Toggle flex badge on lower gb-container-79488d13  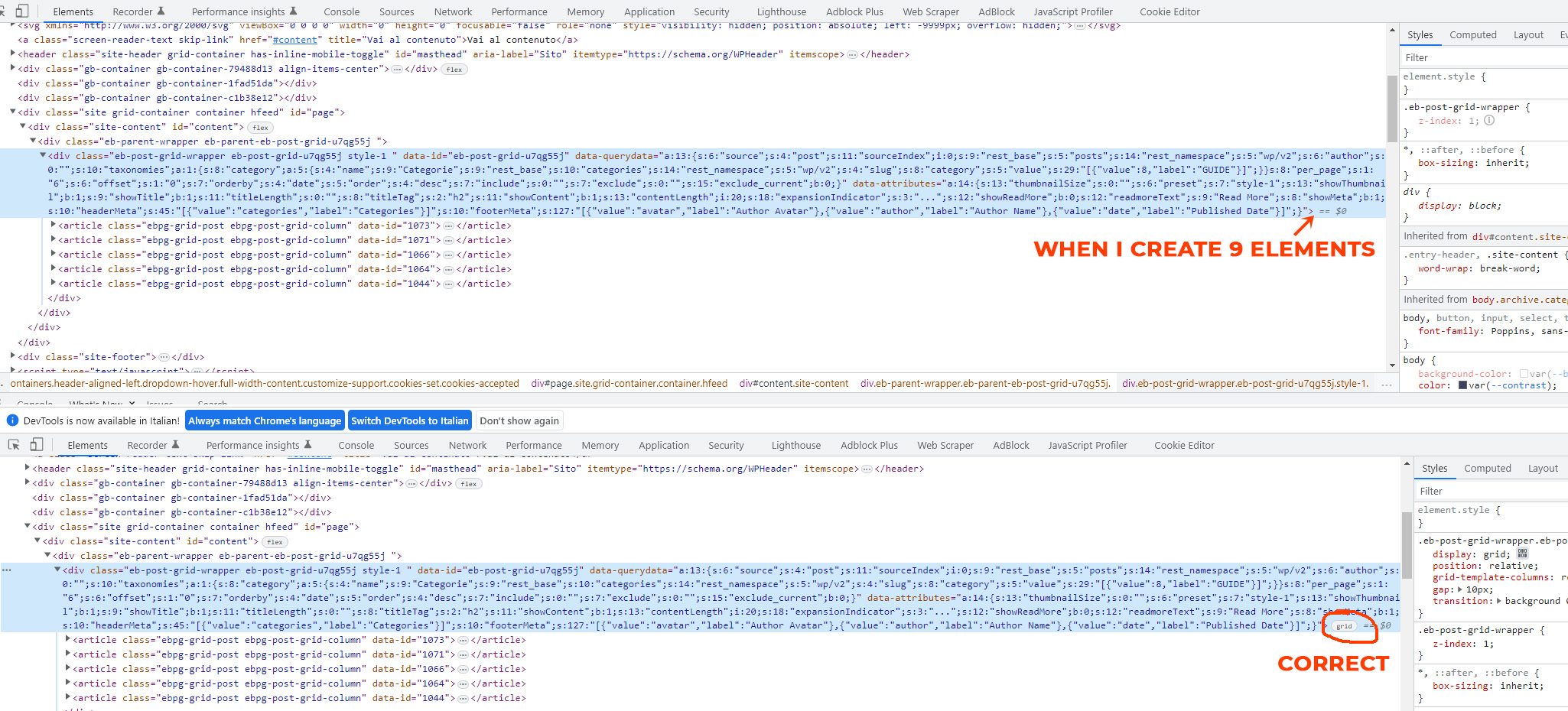(469, 484)
